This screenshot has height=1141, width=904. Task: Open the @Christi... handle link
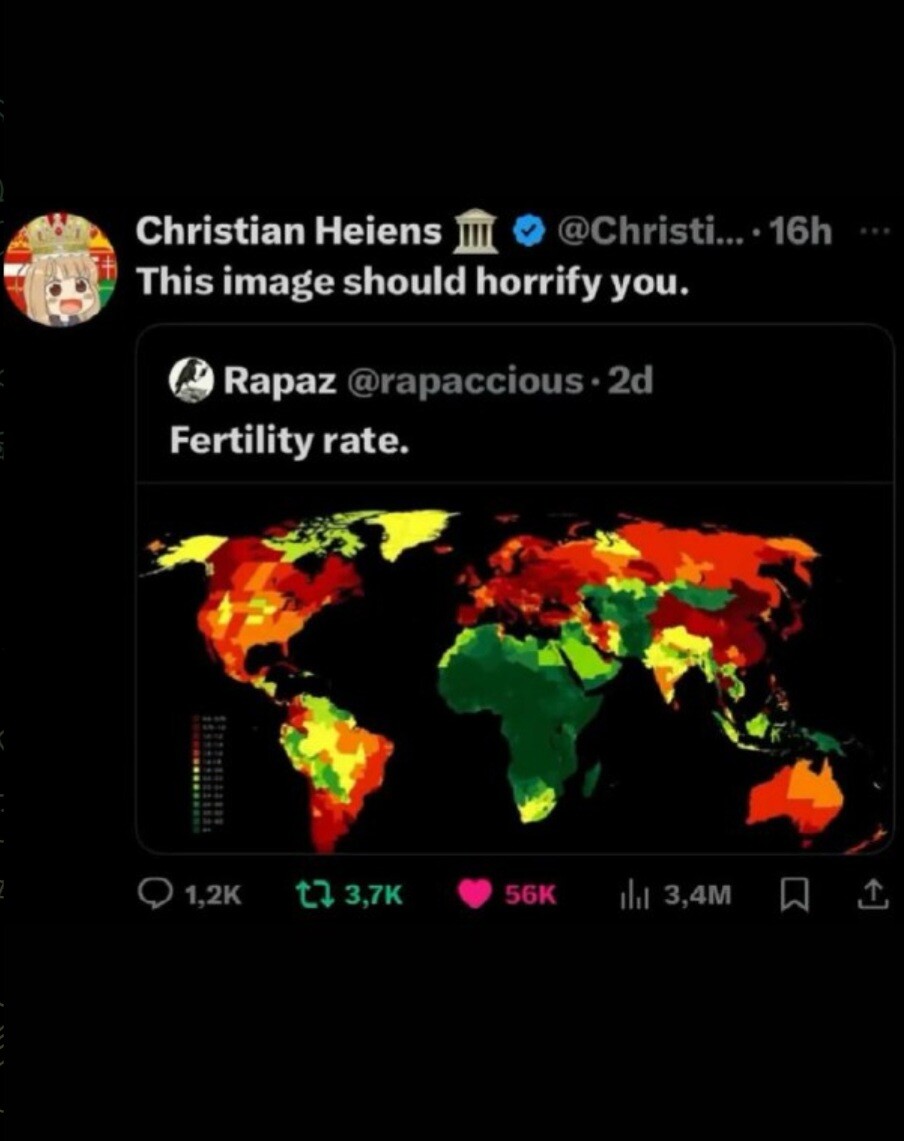tap(648, 231)
